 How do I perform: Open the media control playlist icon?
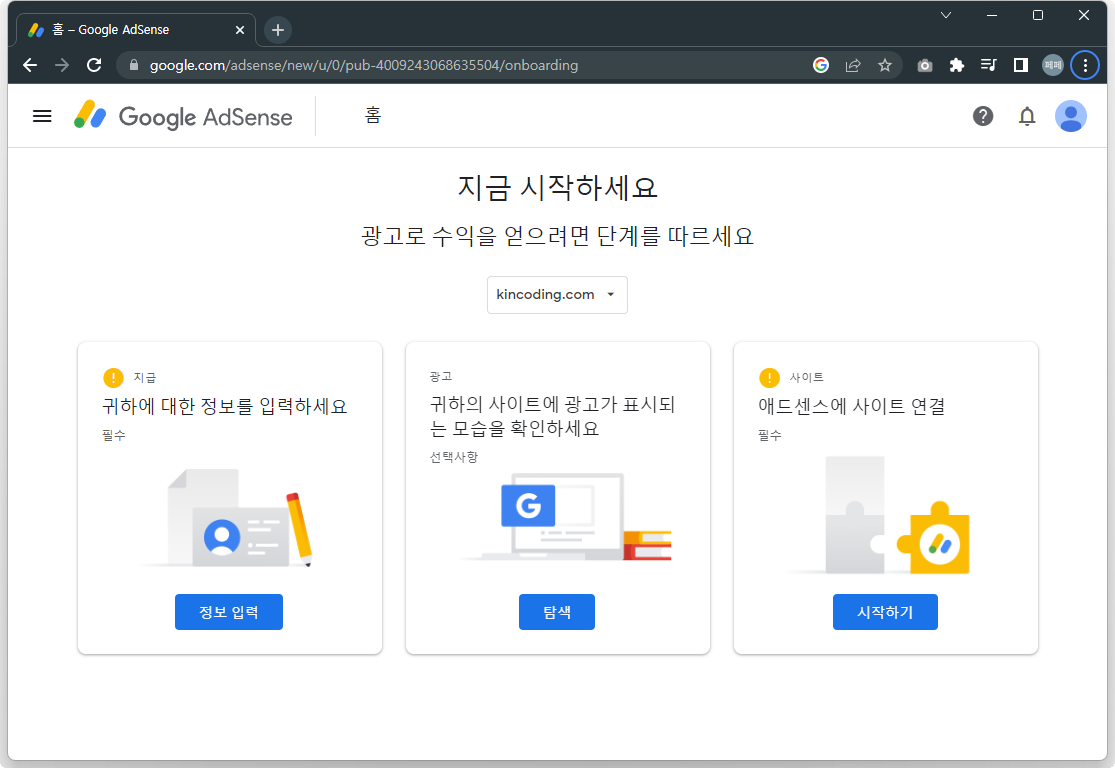click(x=988, y=65)
